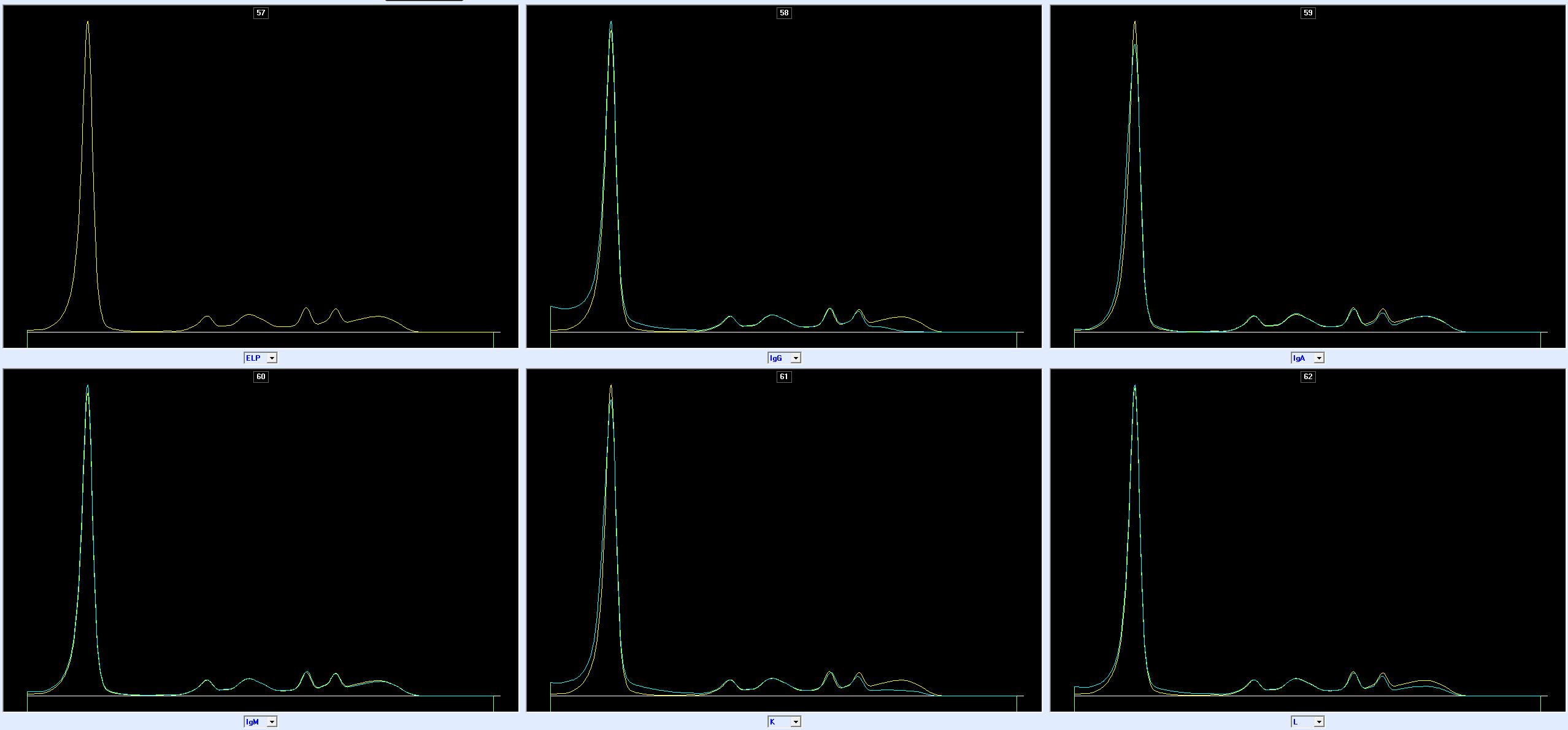1568x730 pixels.
Task: Select the number label 62
Action: coord(1308,377)
